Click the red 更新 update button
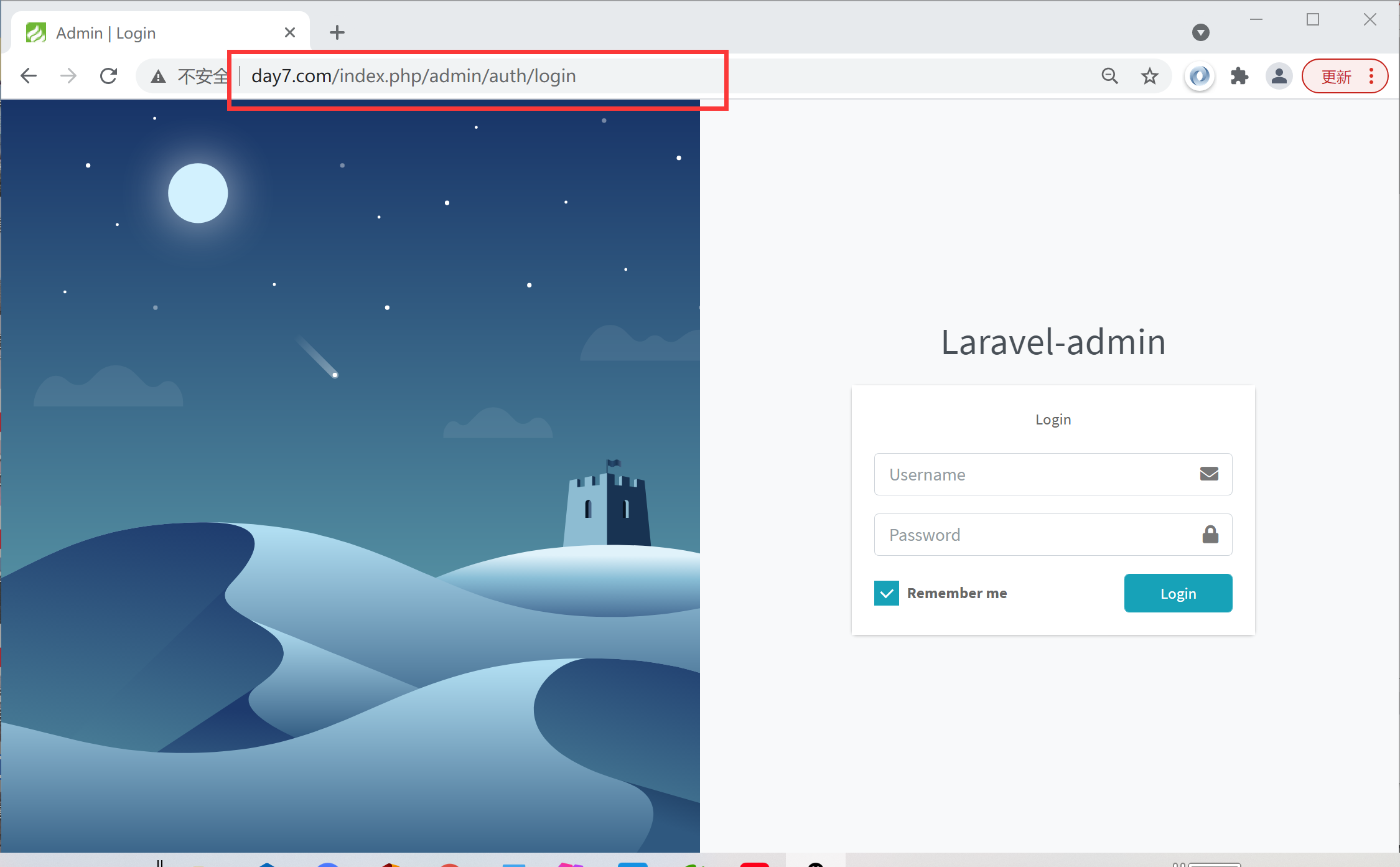 (x=1337, y=77)
